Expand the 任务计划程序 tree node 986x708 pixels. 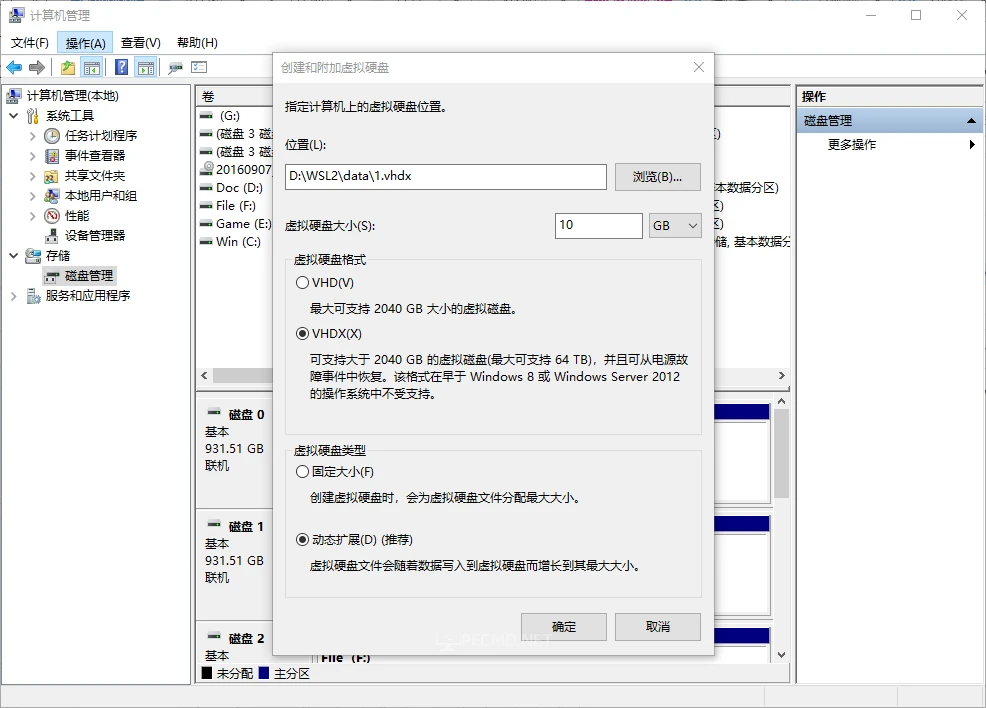(x=33, y=136)
